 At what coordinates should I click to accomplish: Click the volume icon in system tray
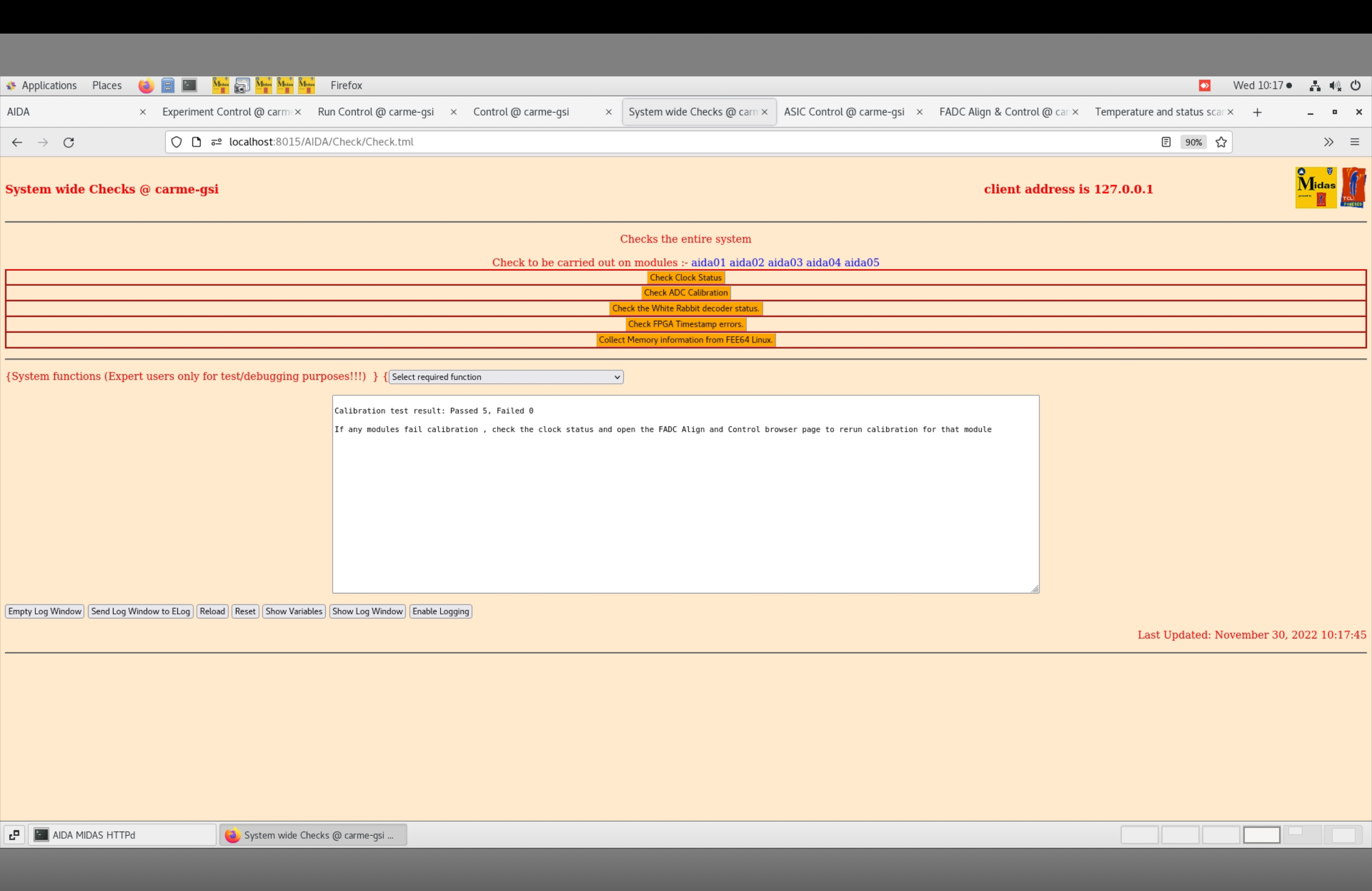coord(1335,86)
